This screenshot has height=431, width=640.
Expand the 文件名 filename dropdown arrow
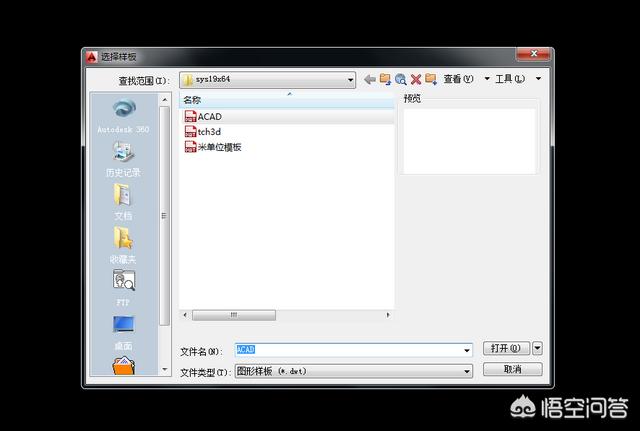(x=466, y=350)
